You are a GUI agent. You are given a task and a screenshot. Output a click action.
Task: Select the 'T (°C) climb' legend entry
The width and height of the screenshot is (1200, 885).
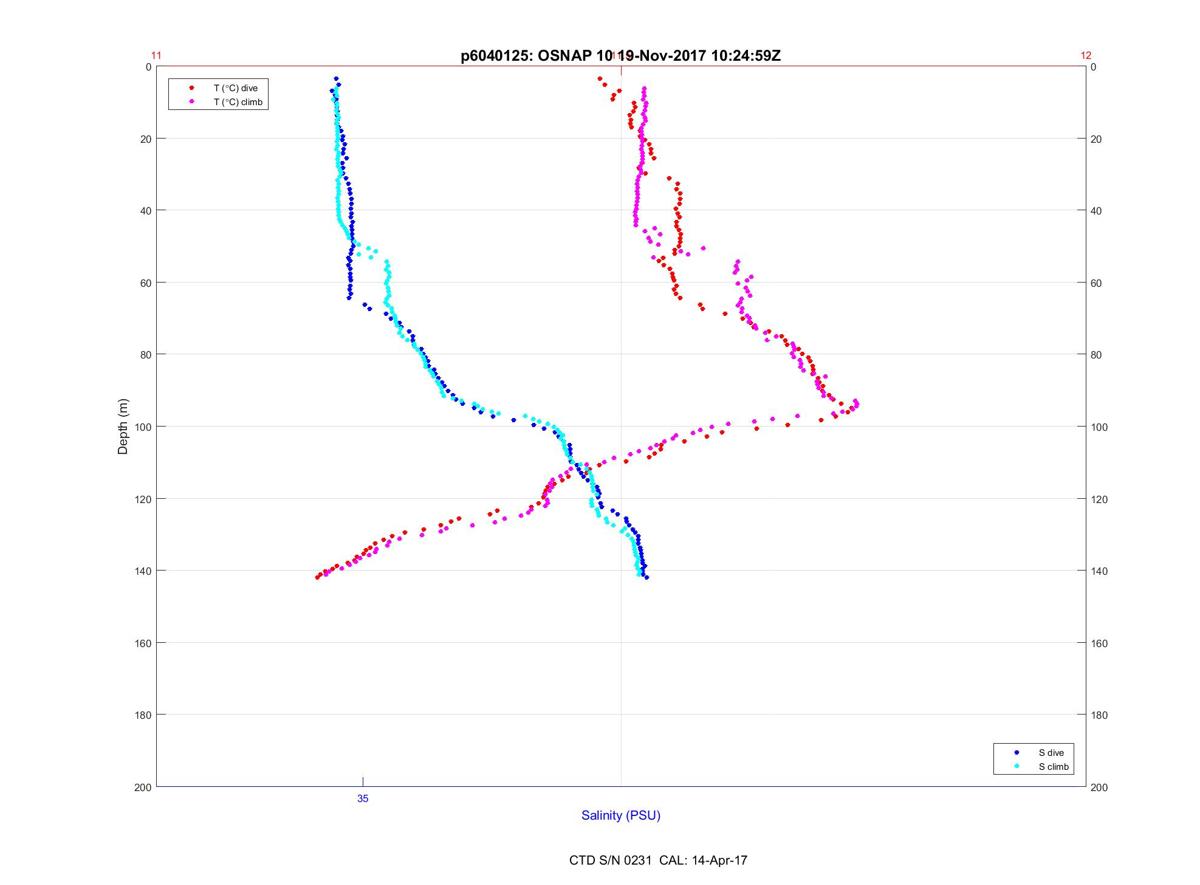[x=238, y=102]
